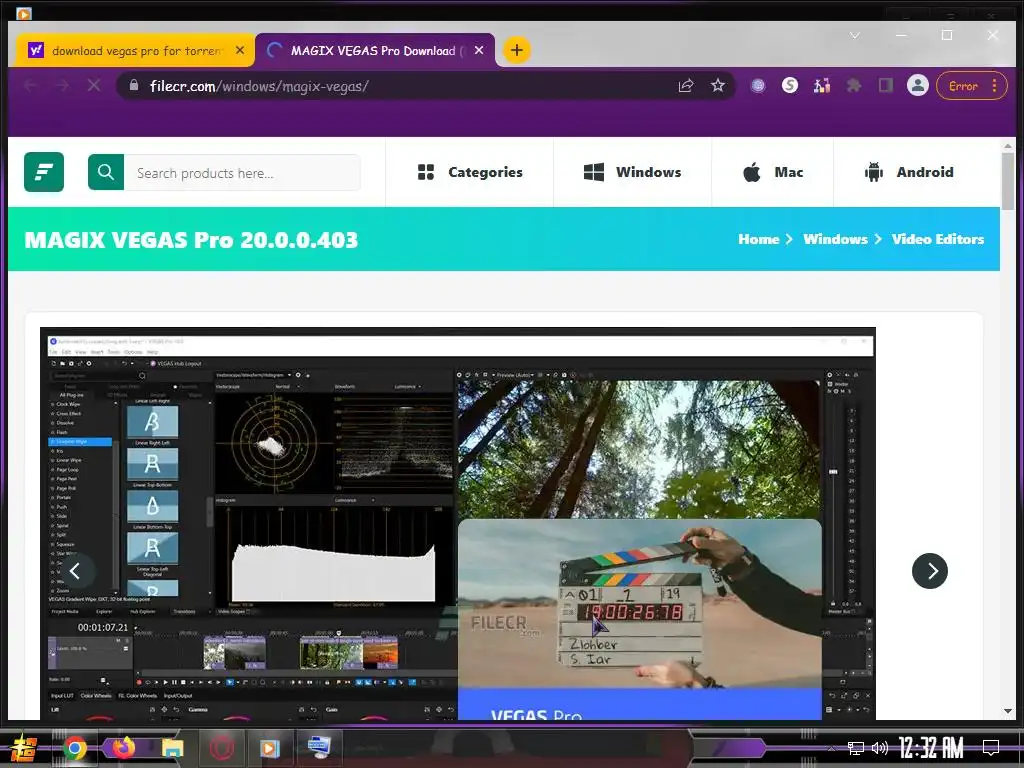Launch Opera from taskbar
The image size is (1024, 768).
tap(222, 748)
